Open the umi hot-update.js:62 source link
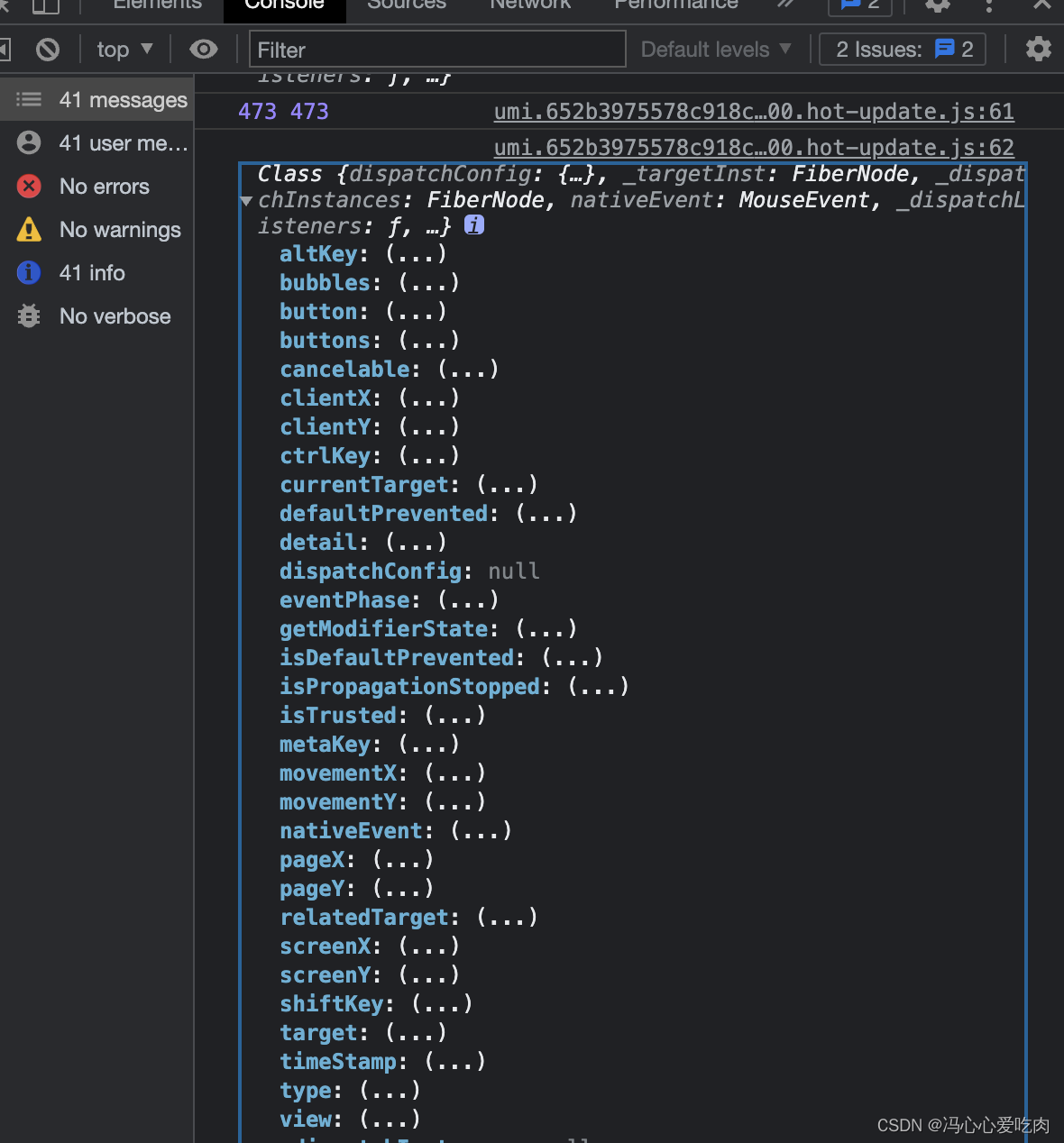The image size is (1064, 1143). coord(753,146)
